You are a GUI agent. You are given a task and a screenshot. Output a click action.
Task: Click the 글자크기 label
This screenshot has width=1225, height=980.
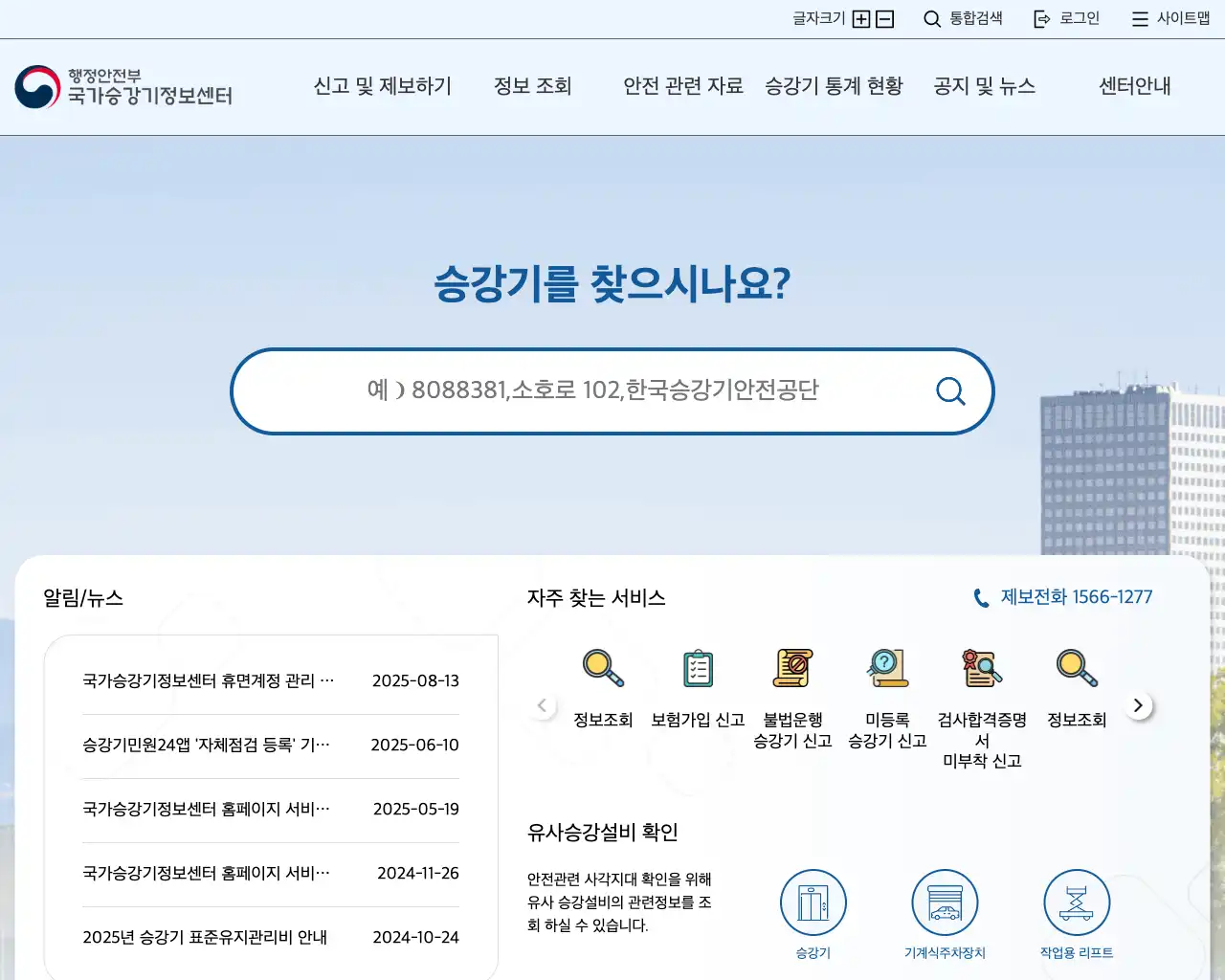819,18
